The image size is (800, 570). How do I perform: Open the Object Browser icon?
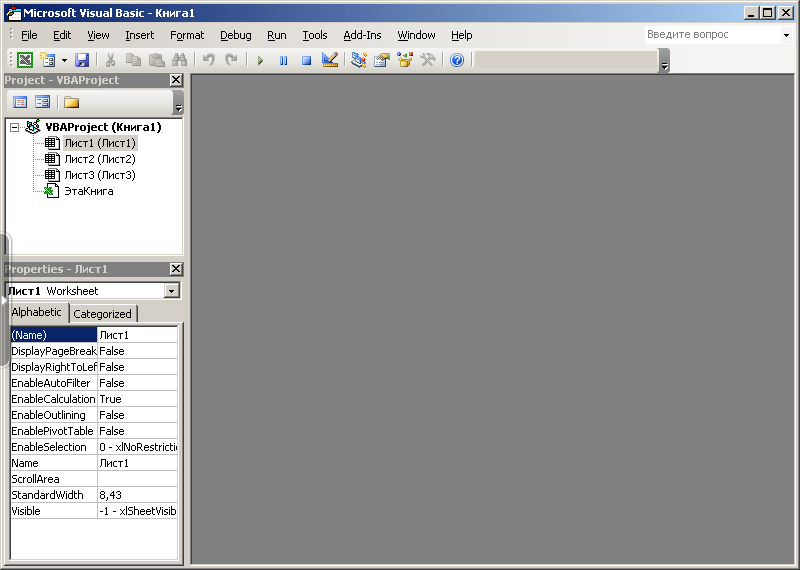tap(405, 60)
